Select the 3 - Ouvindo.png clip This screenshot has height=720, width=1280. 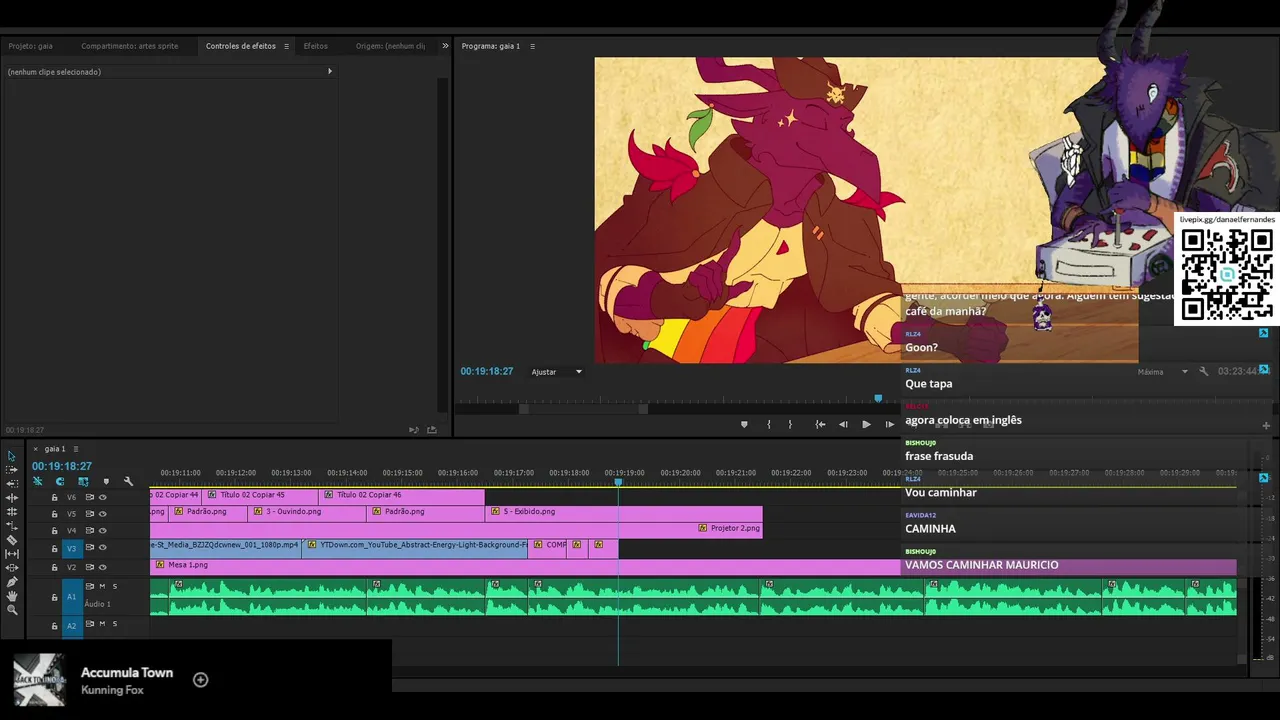307,512
